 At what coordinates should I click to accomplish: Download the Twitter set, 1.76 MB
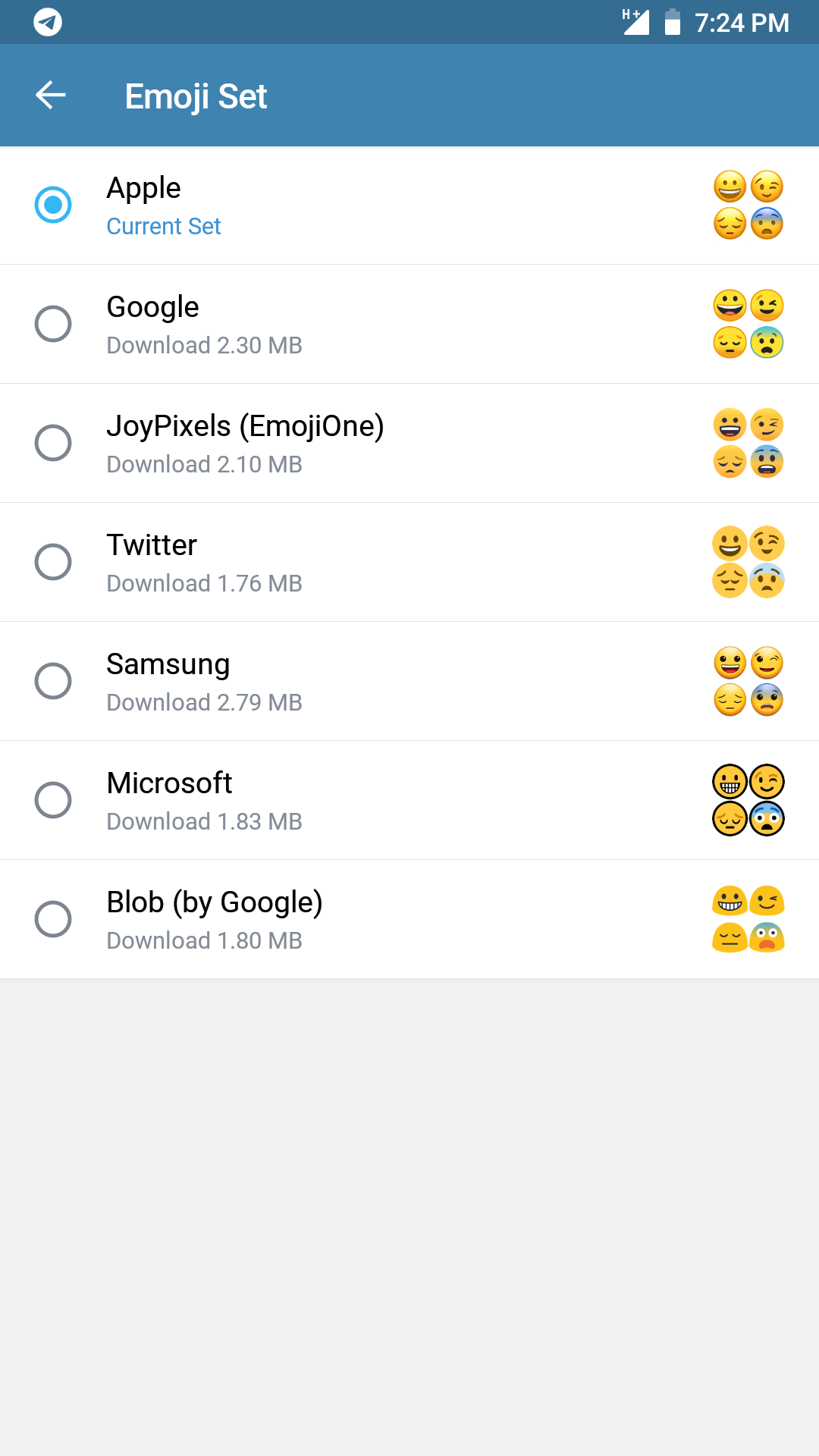coord(204,583)
